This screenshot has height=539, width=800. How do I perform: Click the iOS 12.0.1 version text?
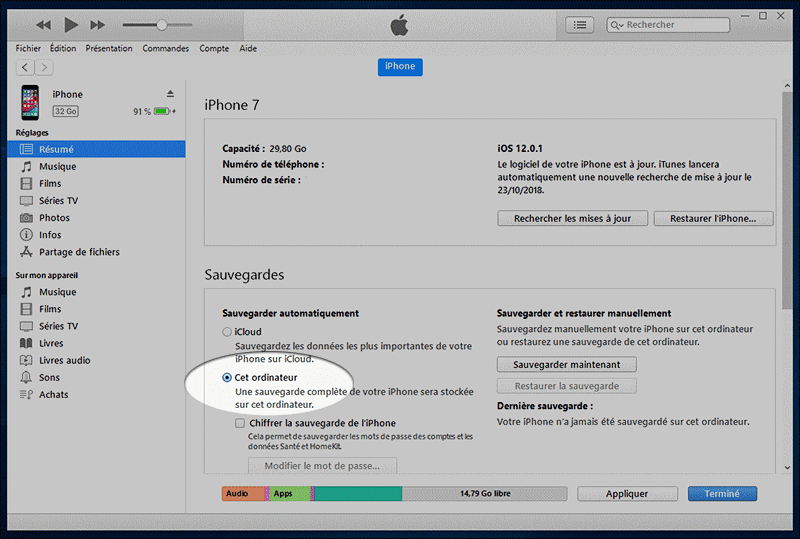coord(520,149)
